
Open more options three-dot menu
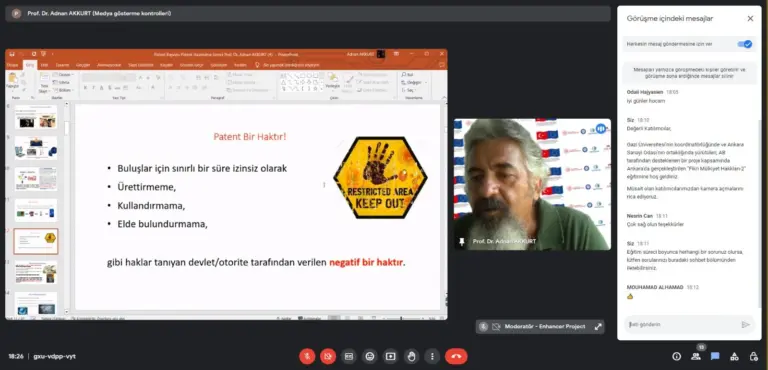pos(432,356)
